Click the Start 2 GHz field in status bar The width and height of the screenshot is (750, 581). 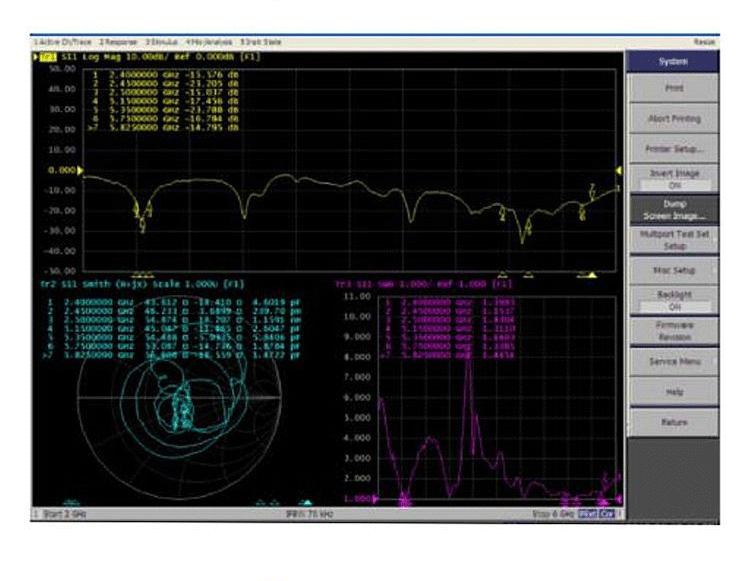[63, 512]
